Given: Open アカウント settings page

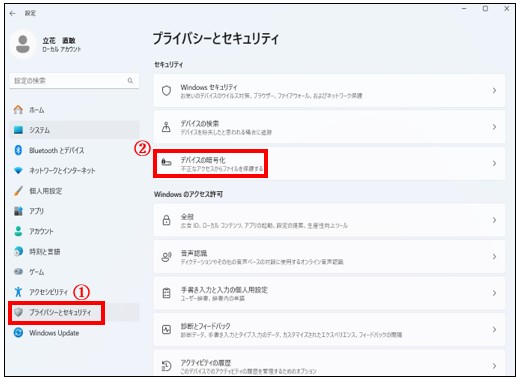Looking at the screenshot, I should pyautogui.click(x=74, y=231).
